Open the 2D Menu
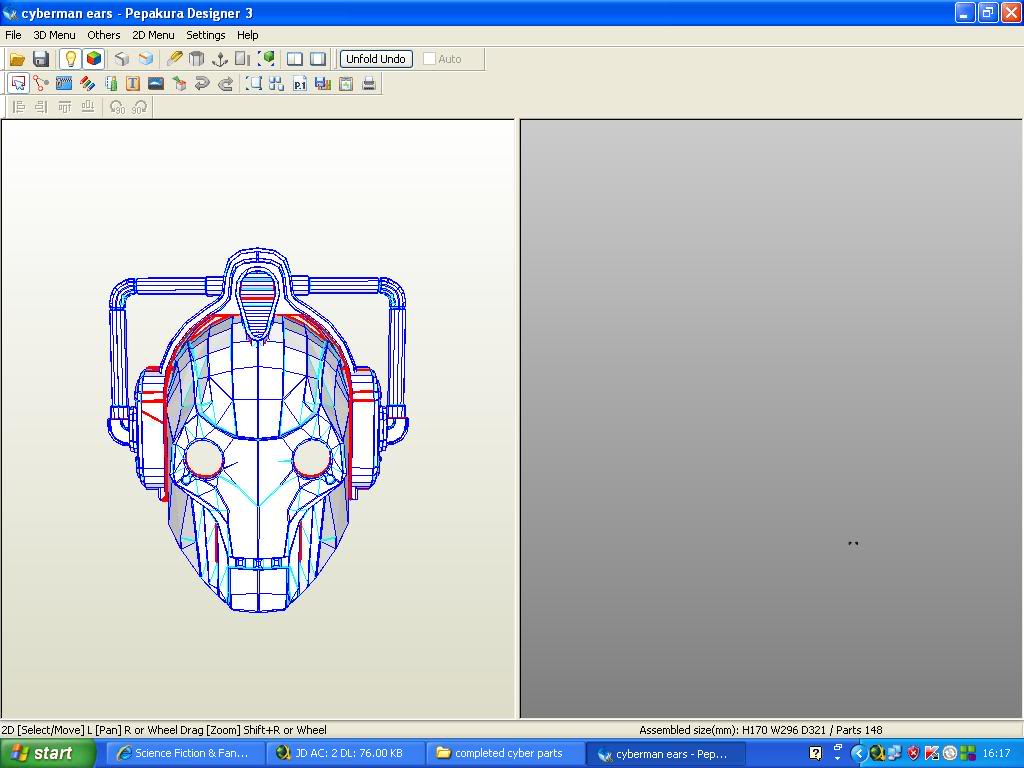The height and width of the screenshot is (768, 1024). pos(153,35)
